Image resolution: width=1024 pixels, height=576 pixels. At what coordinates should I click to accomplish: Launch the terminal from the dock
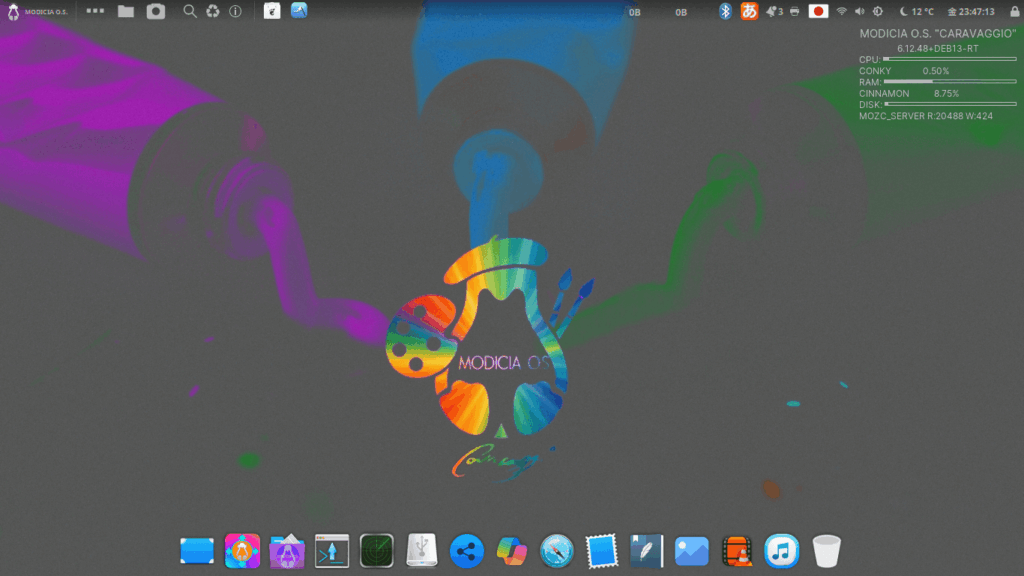pos(330,550)
